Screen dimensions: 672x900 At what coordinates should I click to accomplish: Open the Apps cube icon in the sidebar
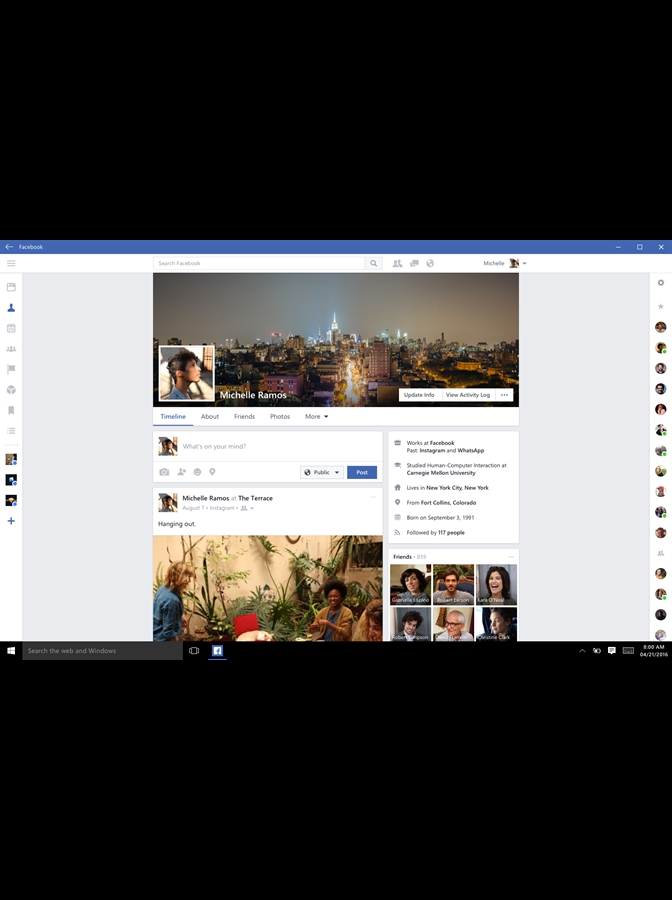click(11, 390)
